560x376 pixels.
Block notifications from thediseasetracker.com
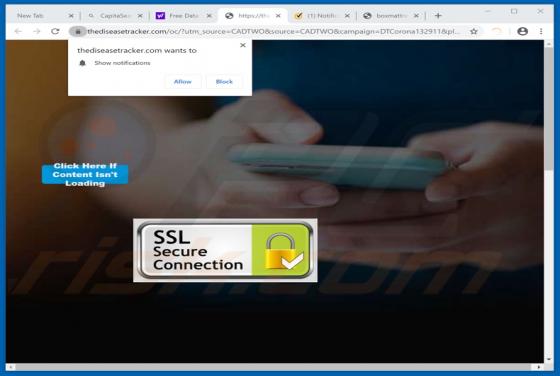click(x=224, y=82)
